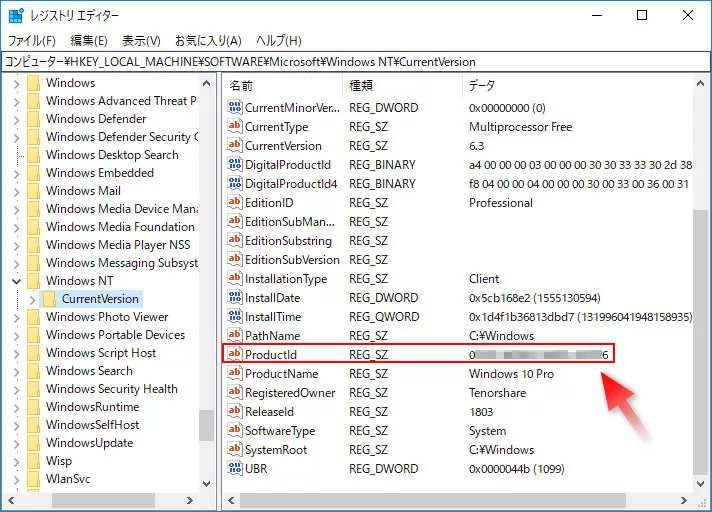Open the 編集(E) menu
The image size is (712, 512).
(89, 41)
